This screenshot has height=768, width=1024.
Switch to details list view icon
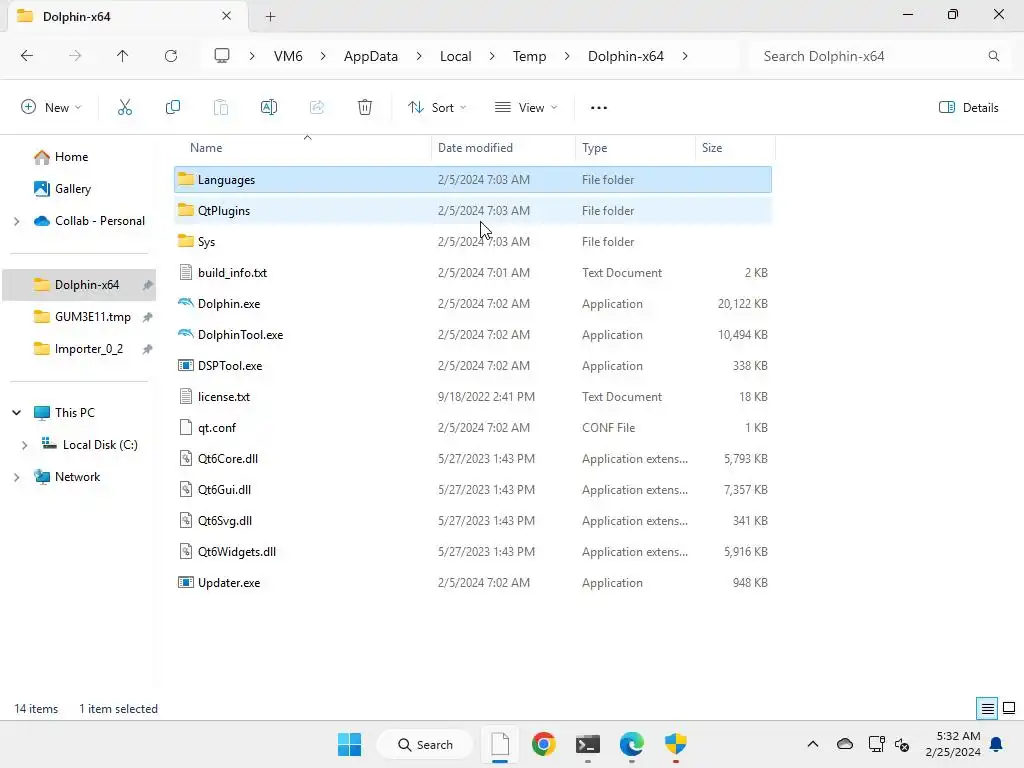click(987, 709)
